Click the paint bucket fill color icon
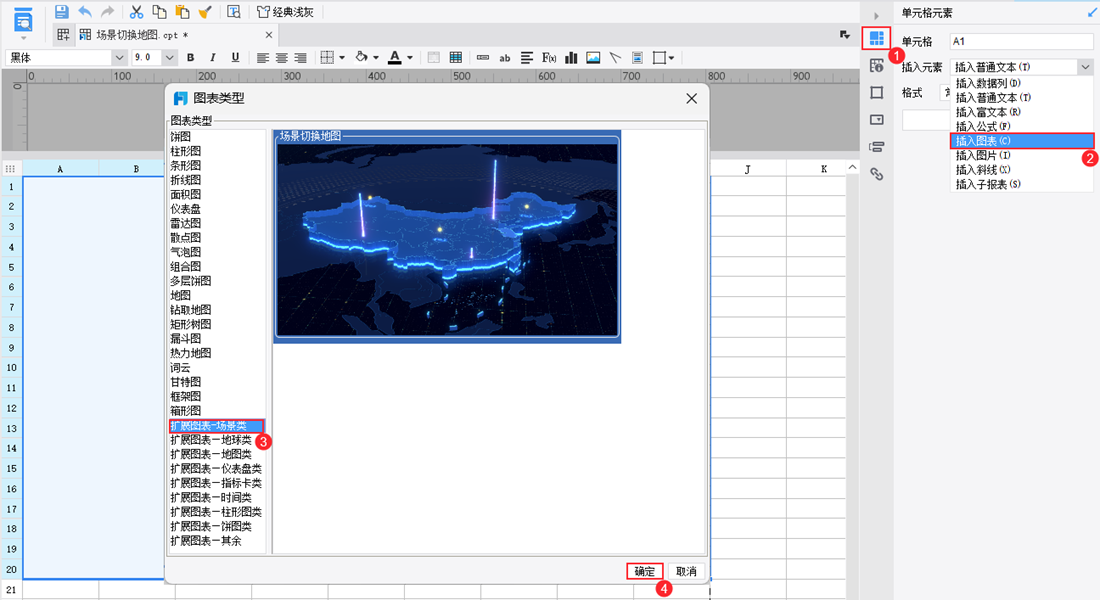The height and width of the screenshot is (600, 1100). point(361,58)
